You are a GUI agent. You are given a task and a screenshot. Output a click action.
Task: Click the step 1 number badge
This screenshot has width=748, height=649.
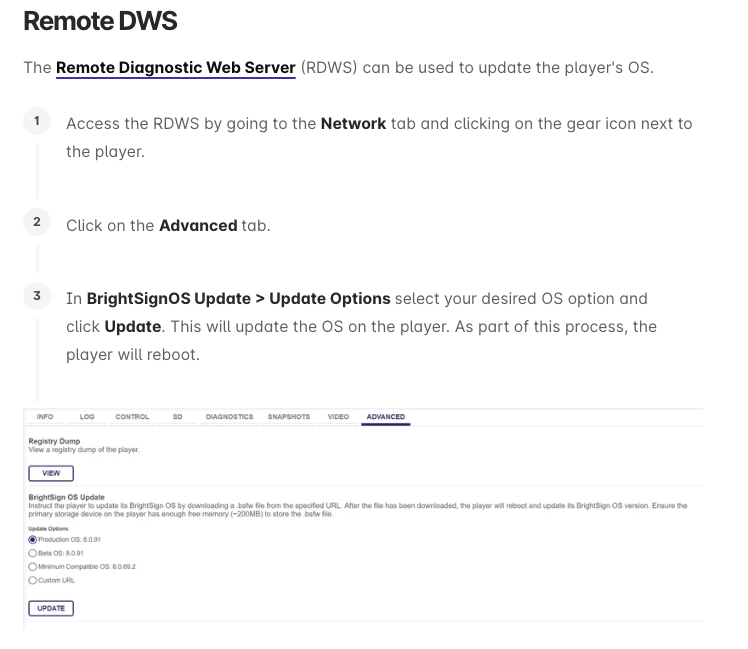(x=37, y=121)
